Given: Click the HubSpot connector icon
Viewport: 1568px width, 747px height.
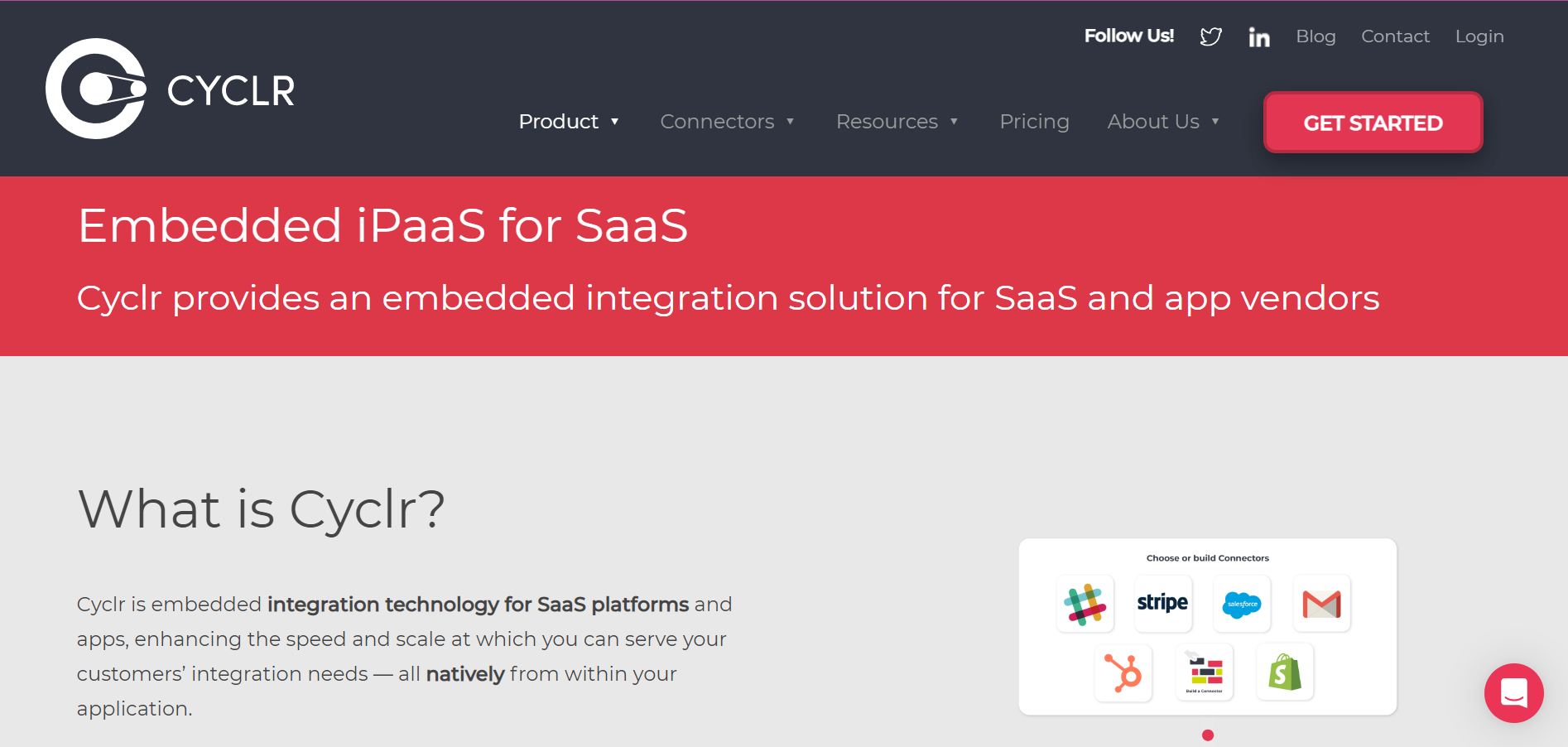Looking at the screenshot, I should 1123,672.
